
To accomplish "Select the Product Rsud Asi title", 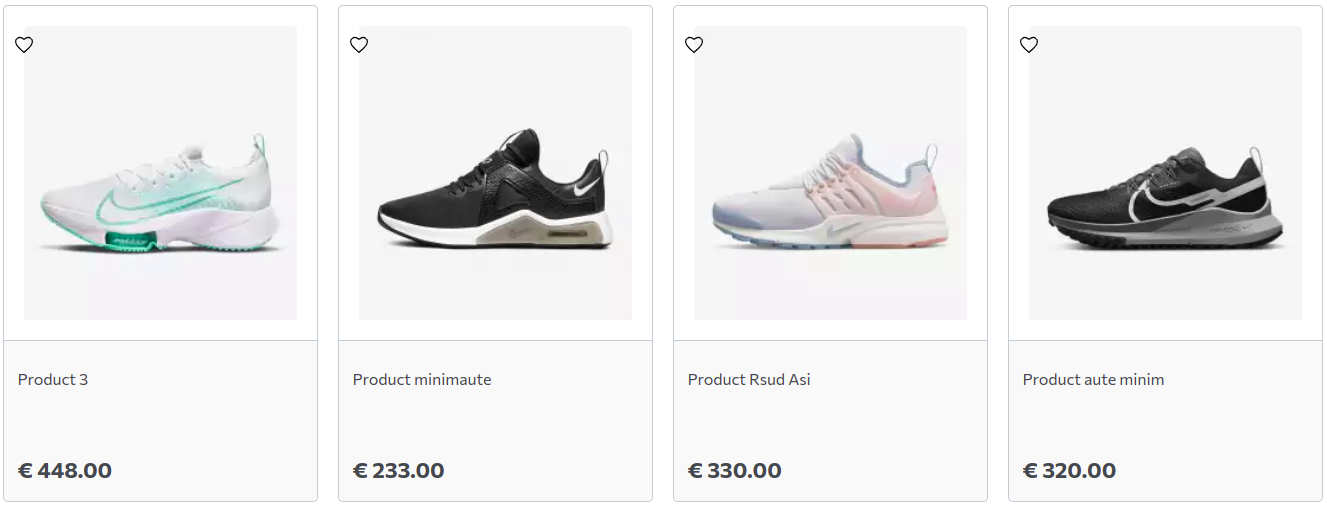I will [749, 380].
